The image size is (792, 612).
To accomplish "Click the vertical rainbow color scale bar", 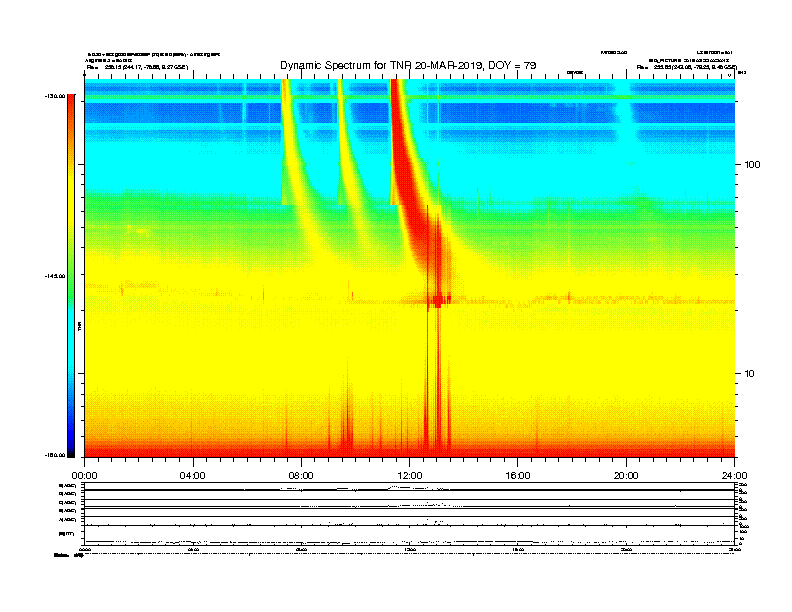I will pos(71,276).
